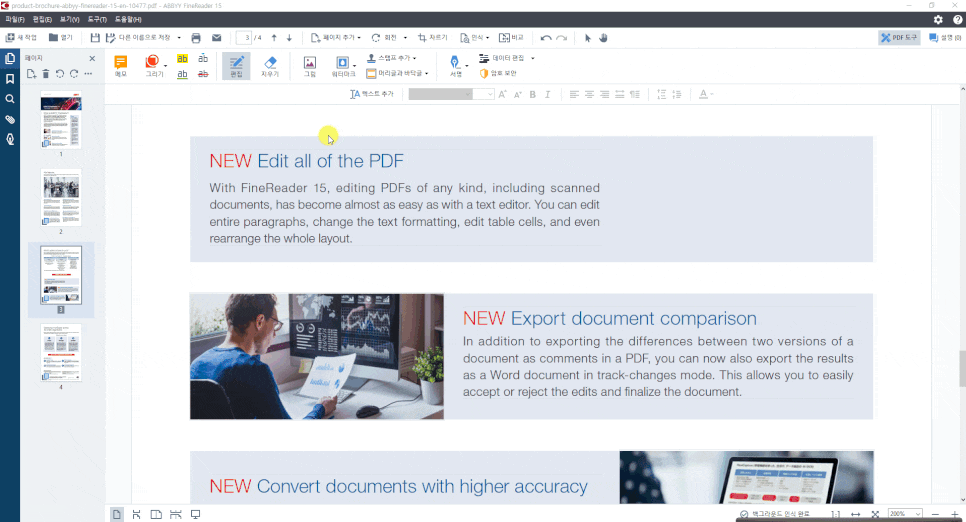Select the Hand pan tool

coord(603,38)
